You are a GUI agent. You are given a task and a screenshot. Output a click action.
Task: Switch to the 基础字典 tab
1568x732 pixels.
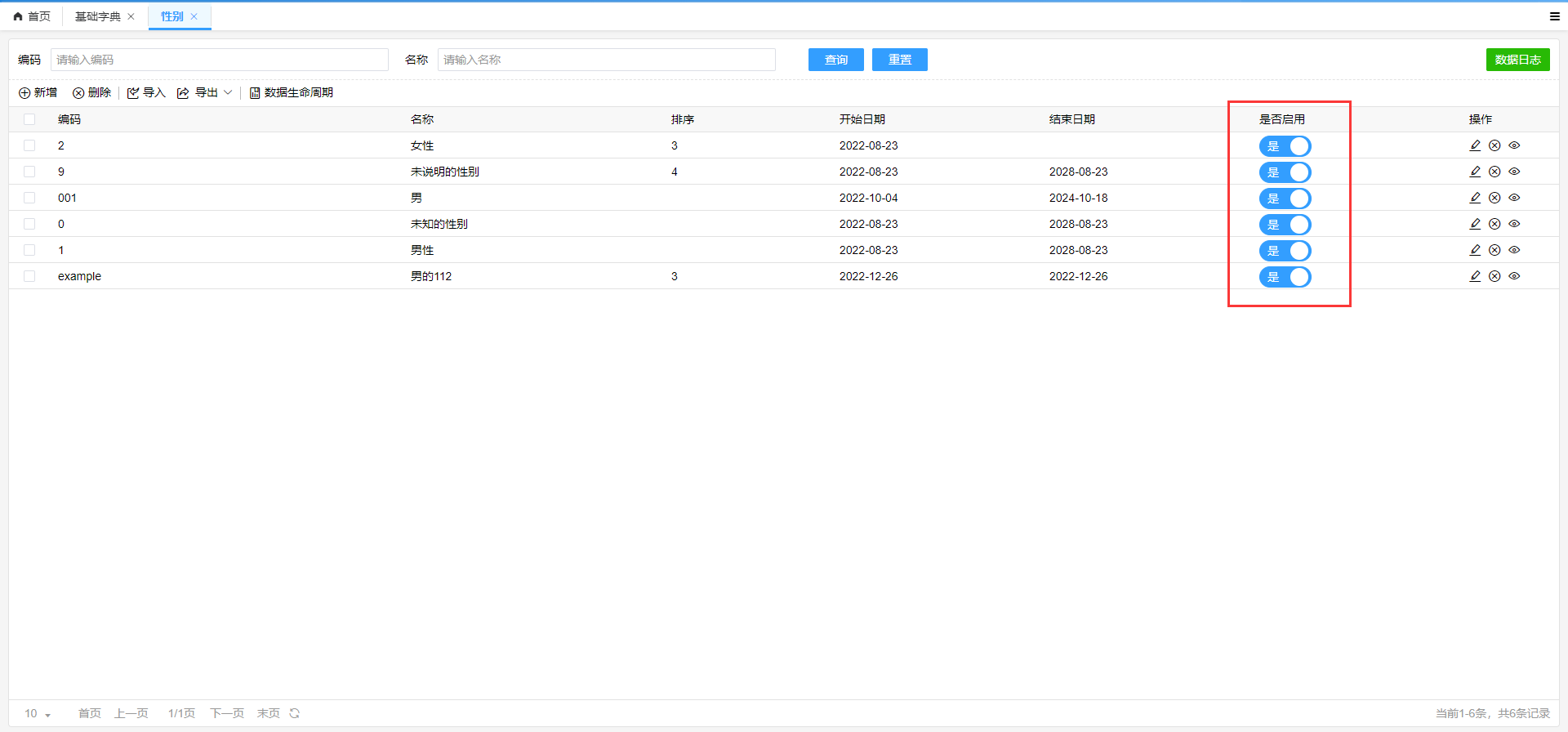point(97,16)
